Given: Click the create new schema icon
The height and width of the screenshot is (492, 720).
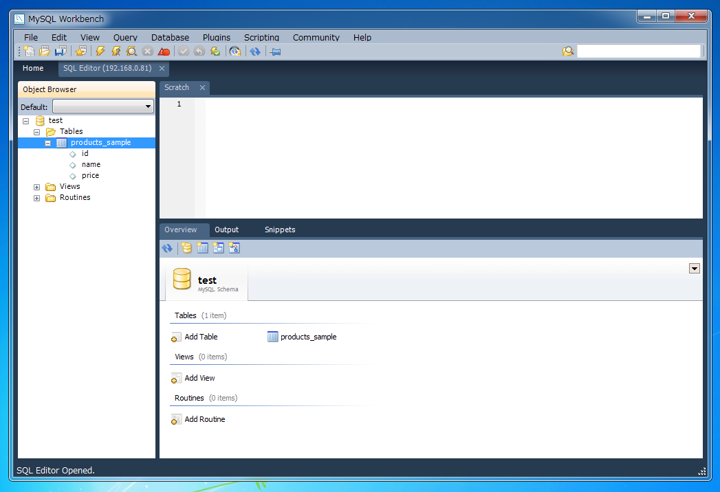Looking at the screenshot, I should tap(186, 249).
